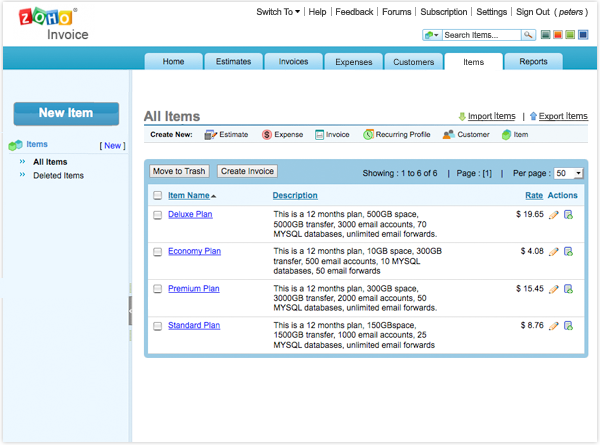Open the Per page dropdown
This screenshot has width=600, height=445.
[569, 173]
